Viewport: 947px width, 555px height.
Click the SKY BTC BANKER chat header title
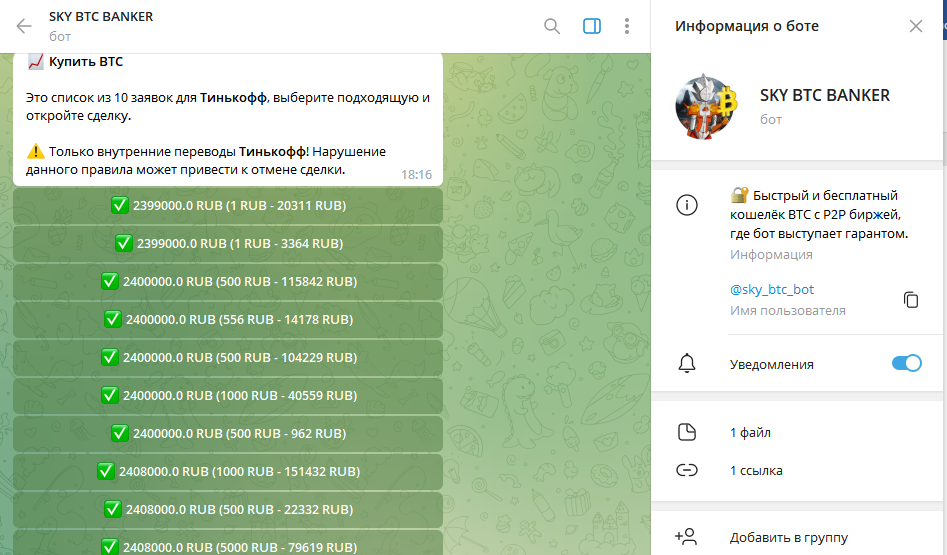click(x=101, y=17)
